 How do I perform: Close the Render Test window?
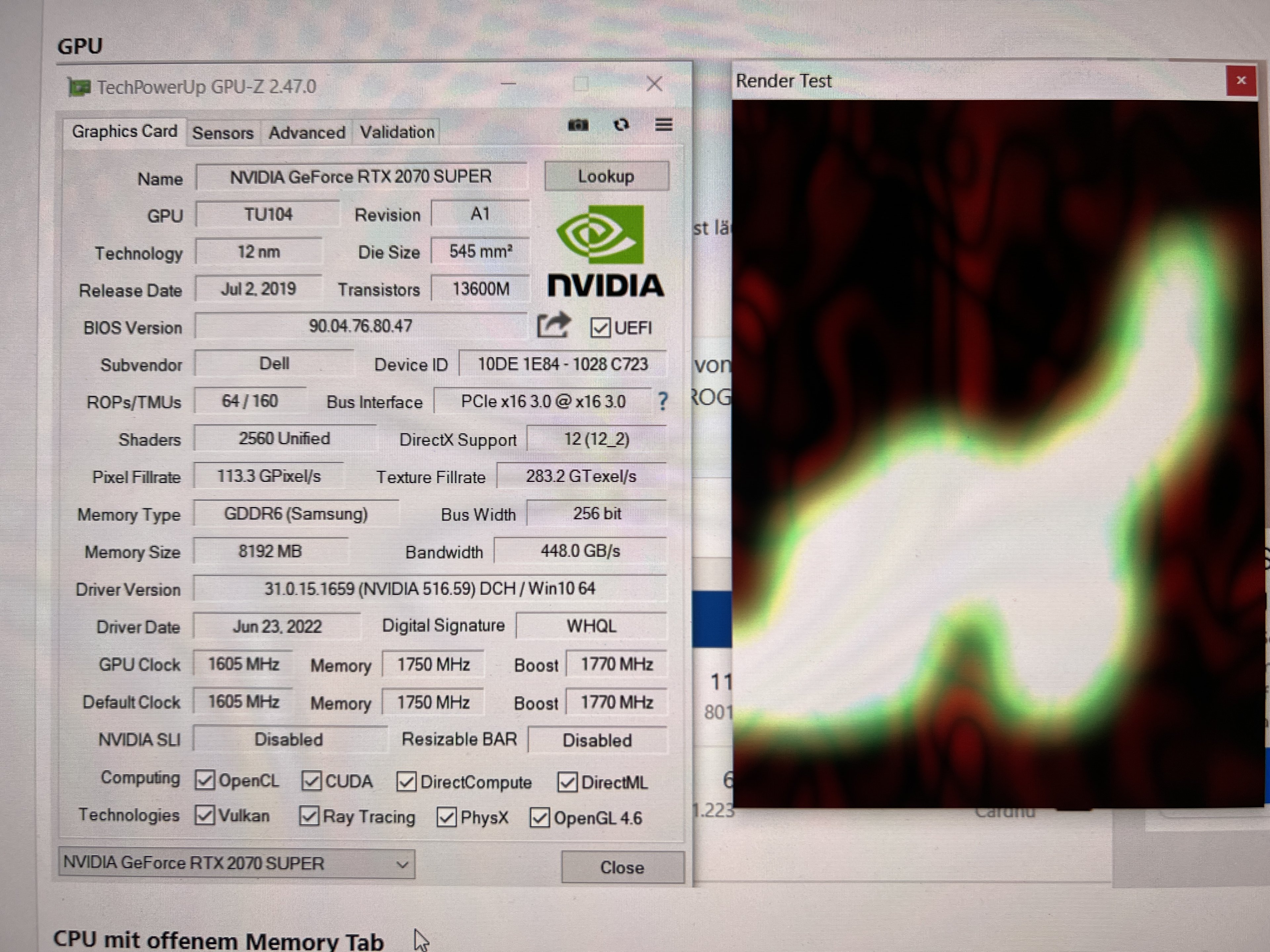[x=1241, y=81]
